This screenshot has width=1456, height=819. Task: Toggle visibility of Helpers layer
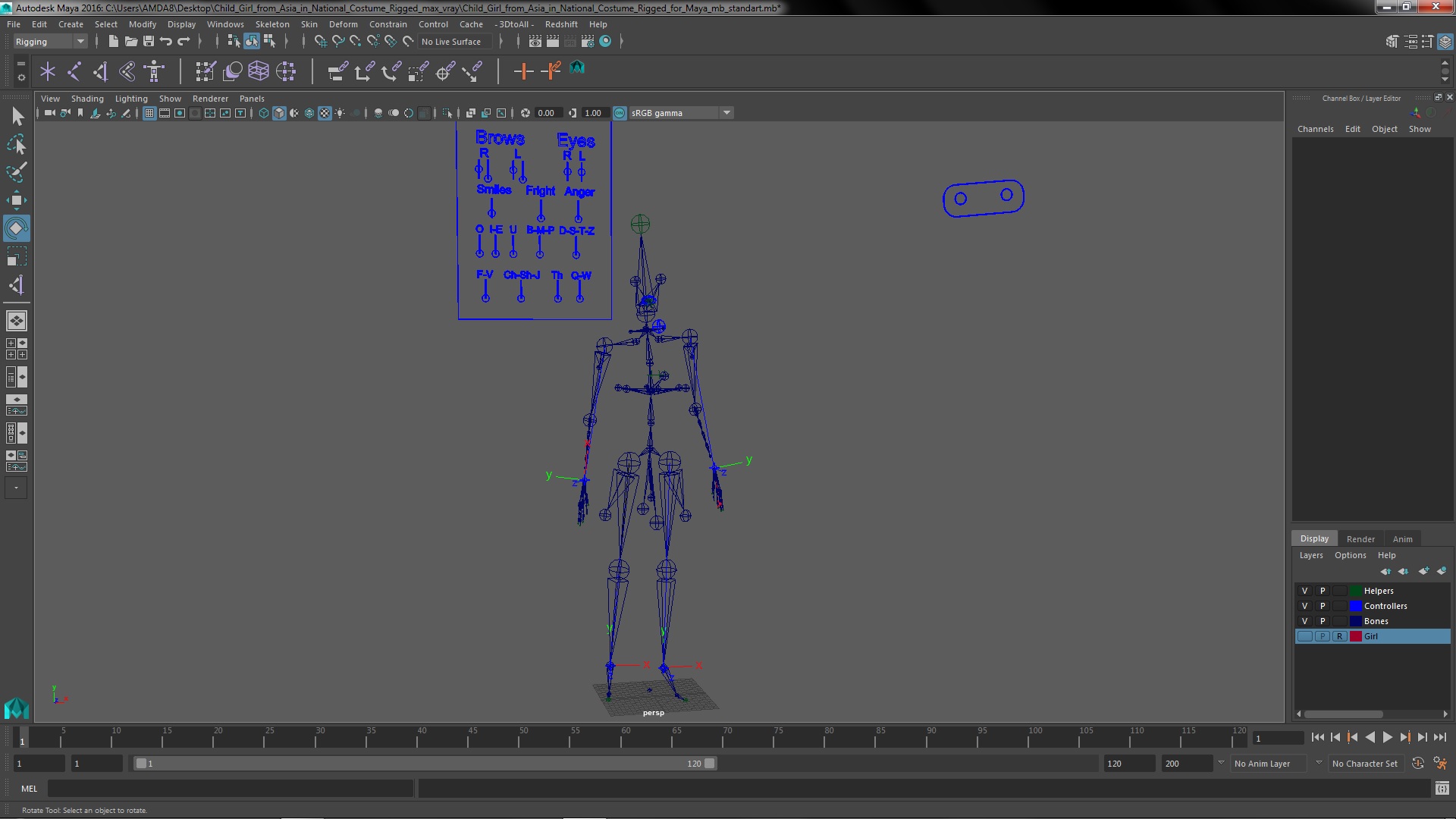coord(1304,591)
